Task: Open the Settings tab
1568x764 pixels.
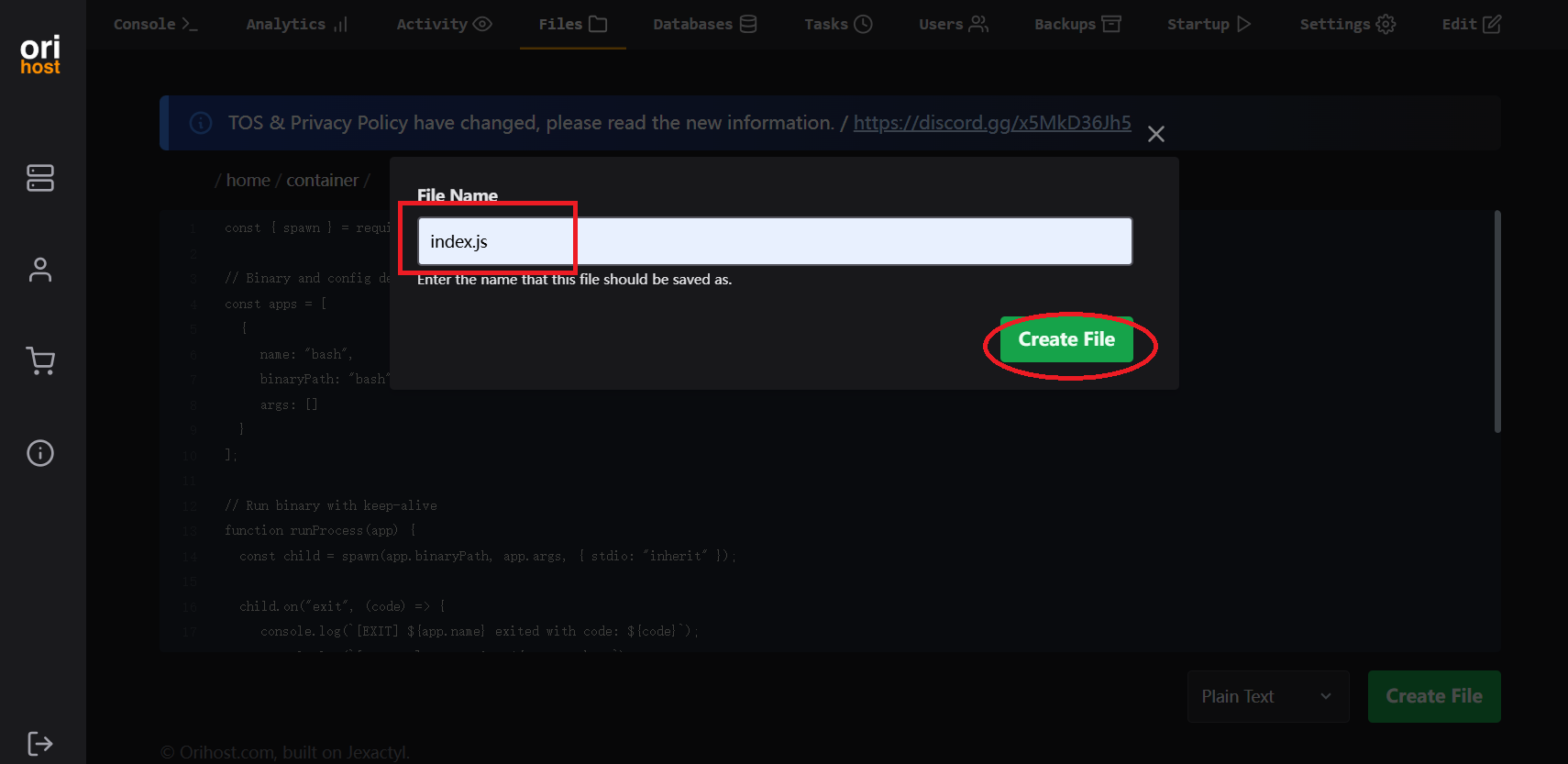Action: click(x=1347, y=25)
